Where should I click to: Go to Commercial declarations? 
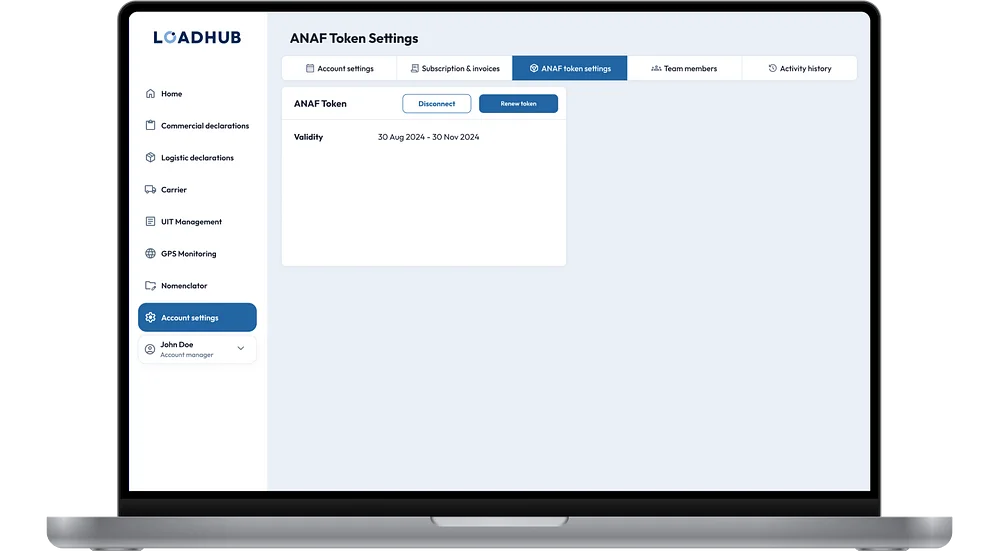[197, 126]
